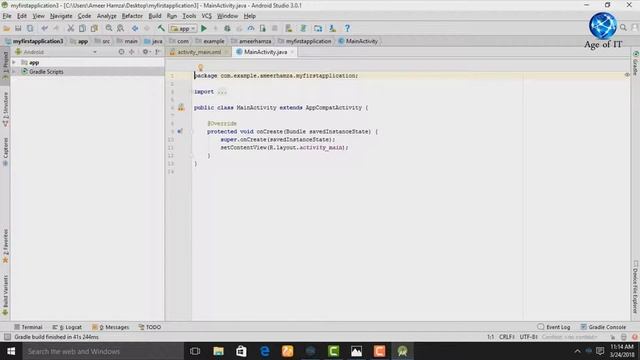Click the Profile app gauge icon
Screen dimensions: 640x360
point(251,29)
